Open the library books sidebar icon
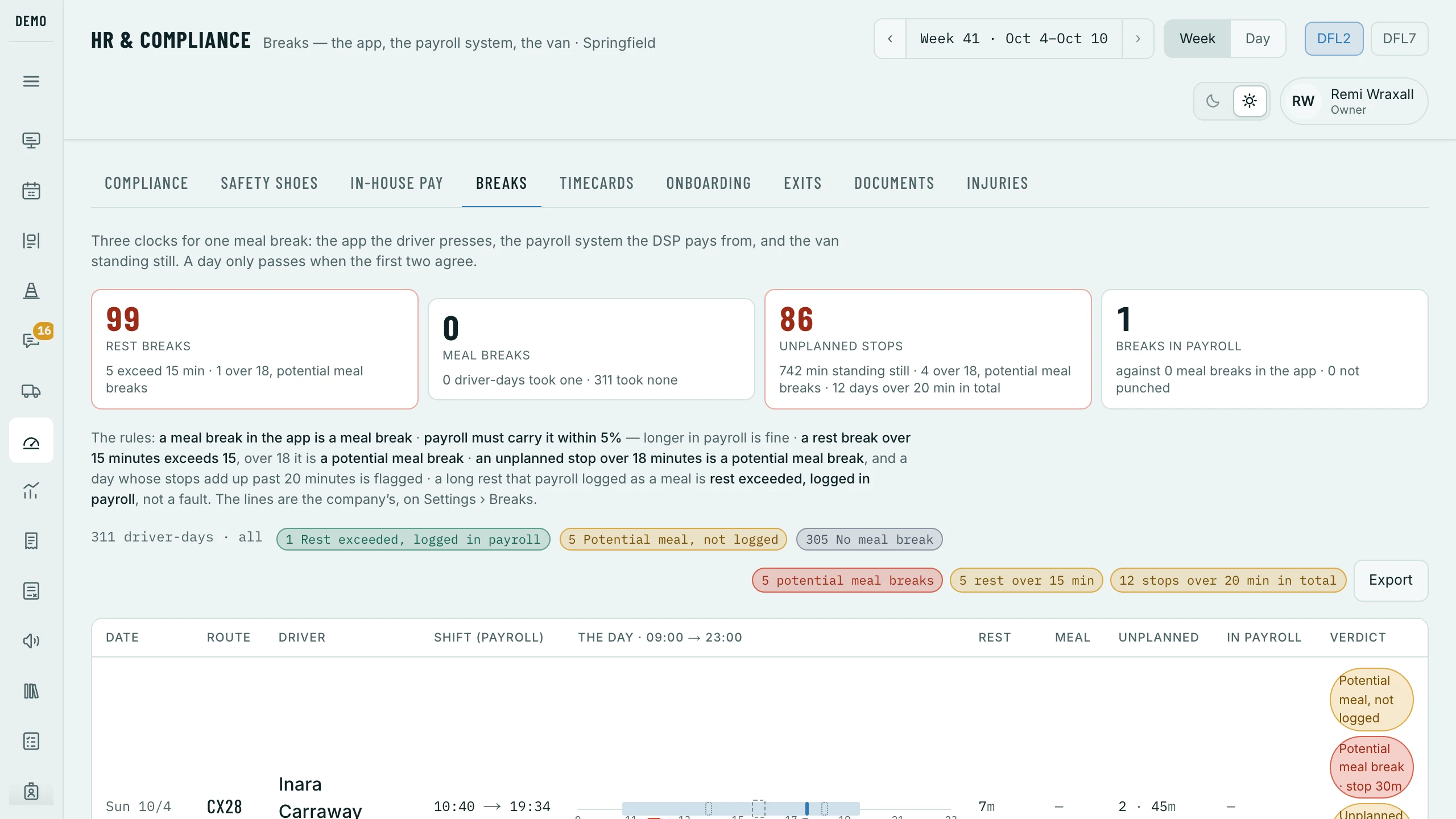Viewport: 1456px width, 819px height. pyautogui.click(x=31, y=691)
